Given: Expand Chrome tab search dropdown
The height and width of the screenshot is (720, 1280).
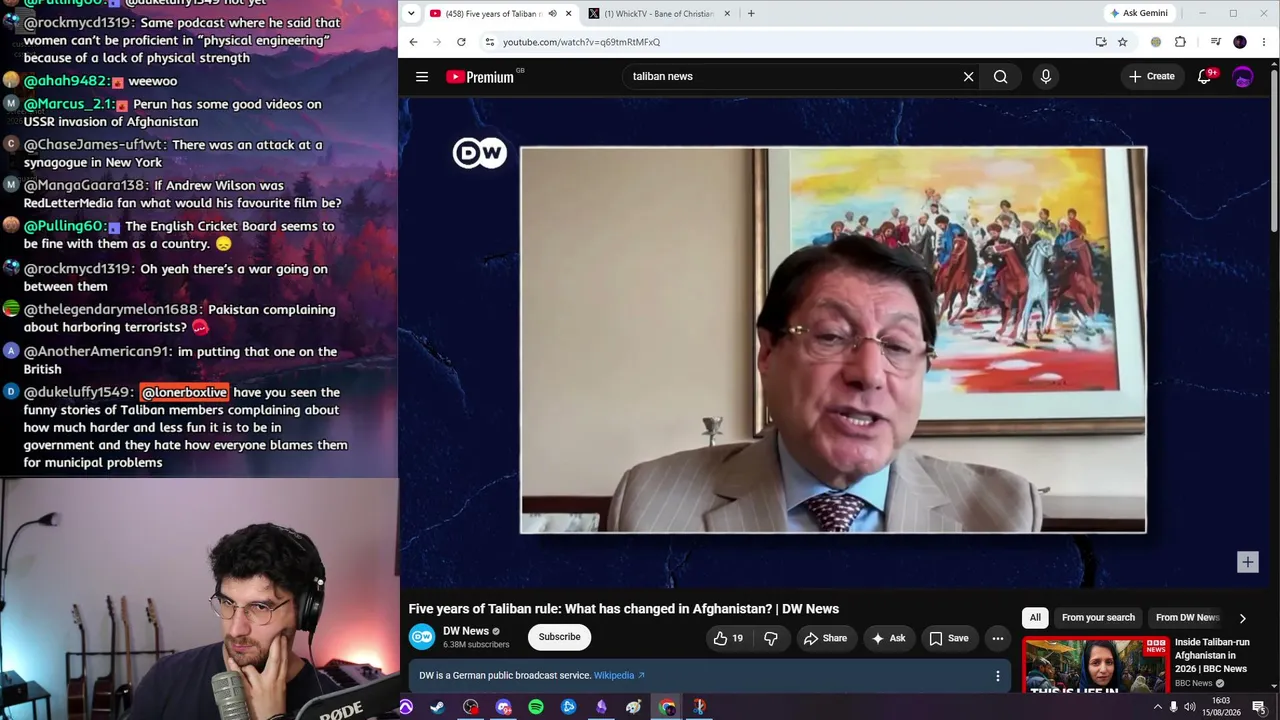Looking at the screenshot, I should (410, 13).
